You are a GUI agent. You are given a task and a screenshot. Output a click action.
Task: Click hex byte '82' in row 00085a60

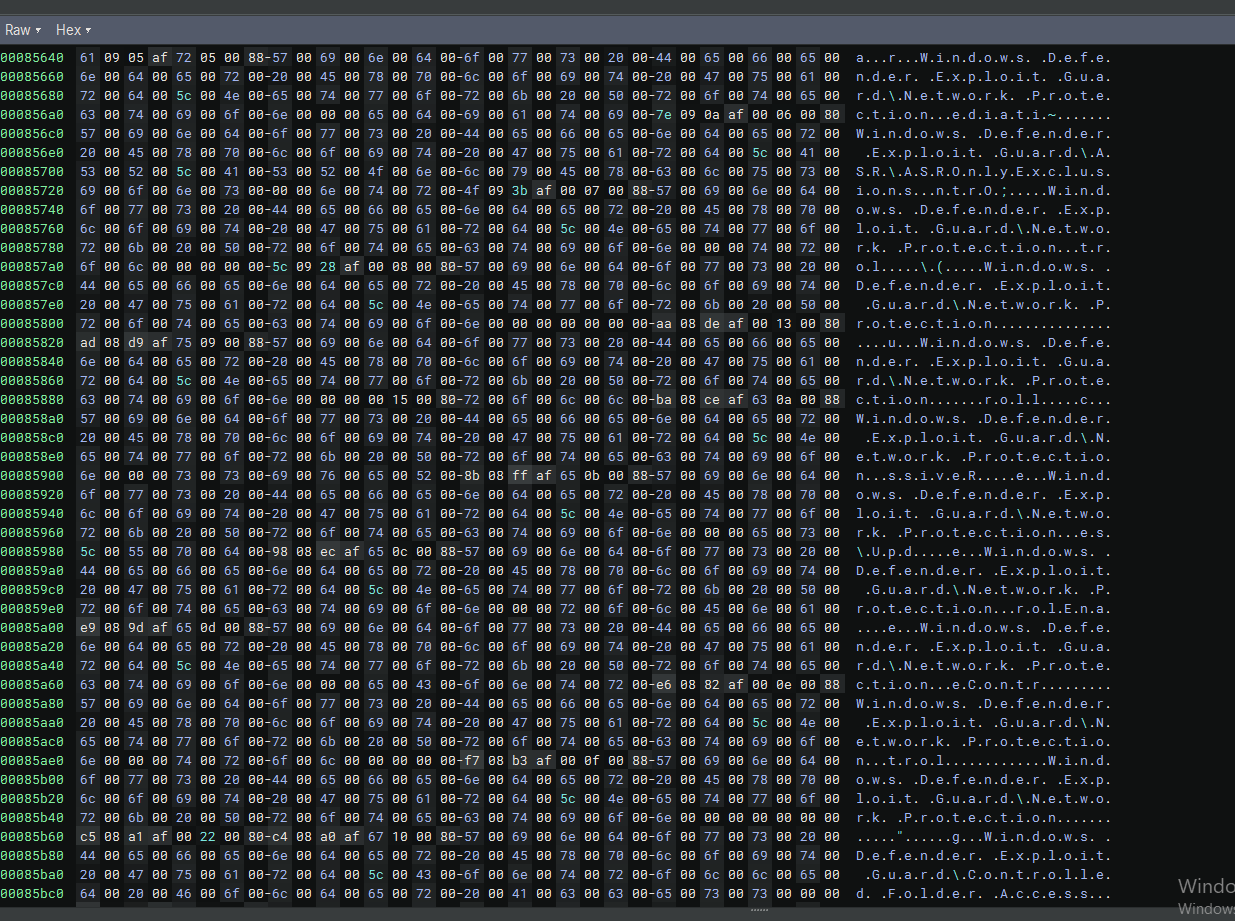click(711, 684)
